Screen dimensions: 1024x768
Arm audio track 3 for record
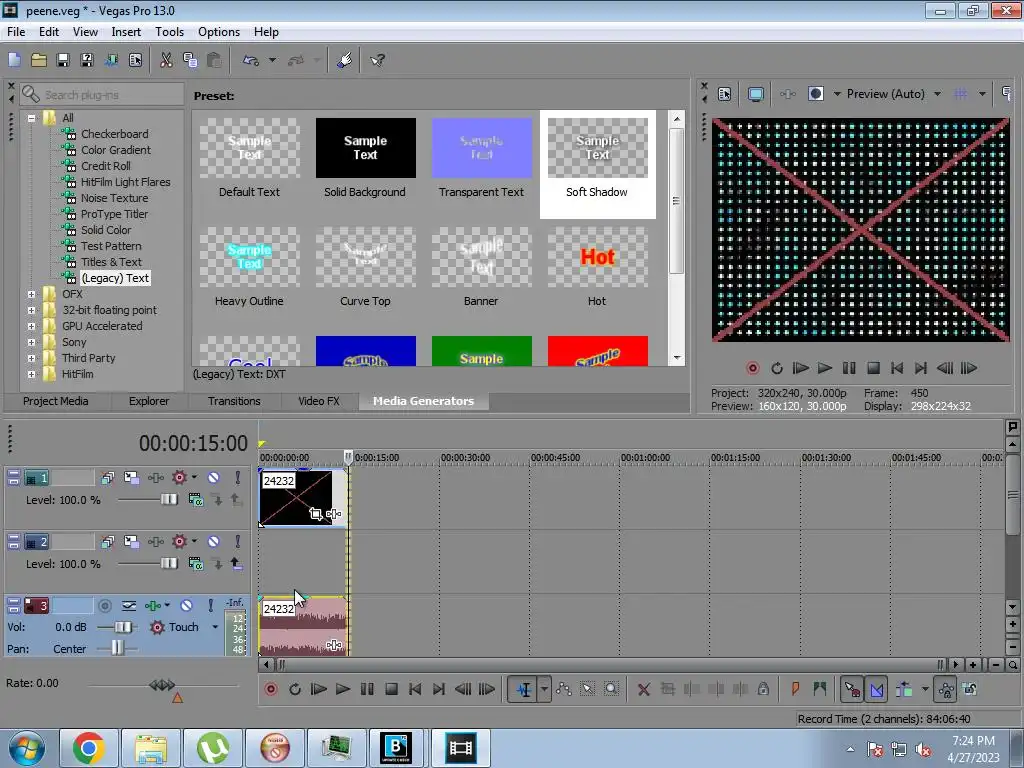[104, 606]
